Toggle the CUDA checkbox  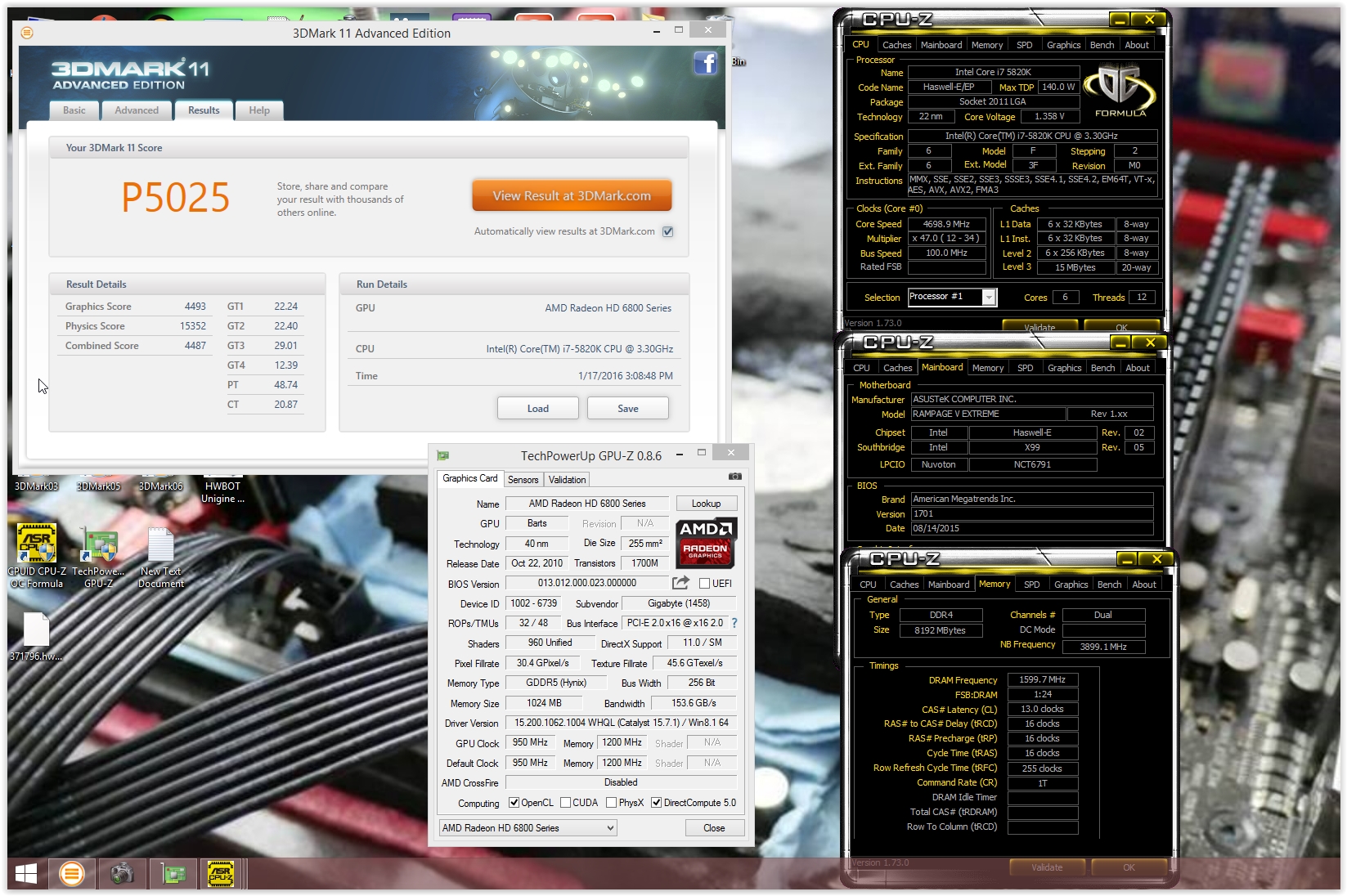click(565, 803)
